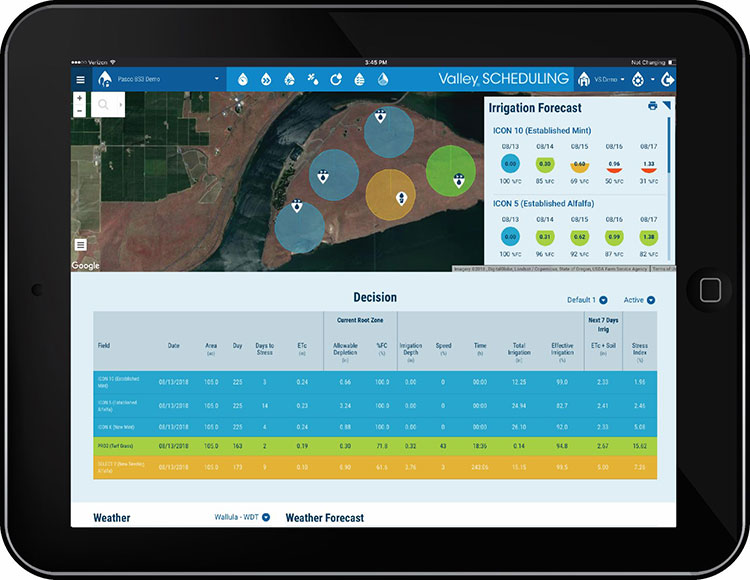
Task: Click ICON 10 08/16 forecast indicator 0.96
Action: click(x=614, y=166)
